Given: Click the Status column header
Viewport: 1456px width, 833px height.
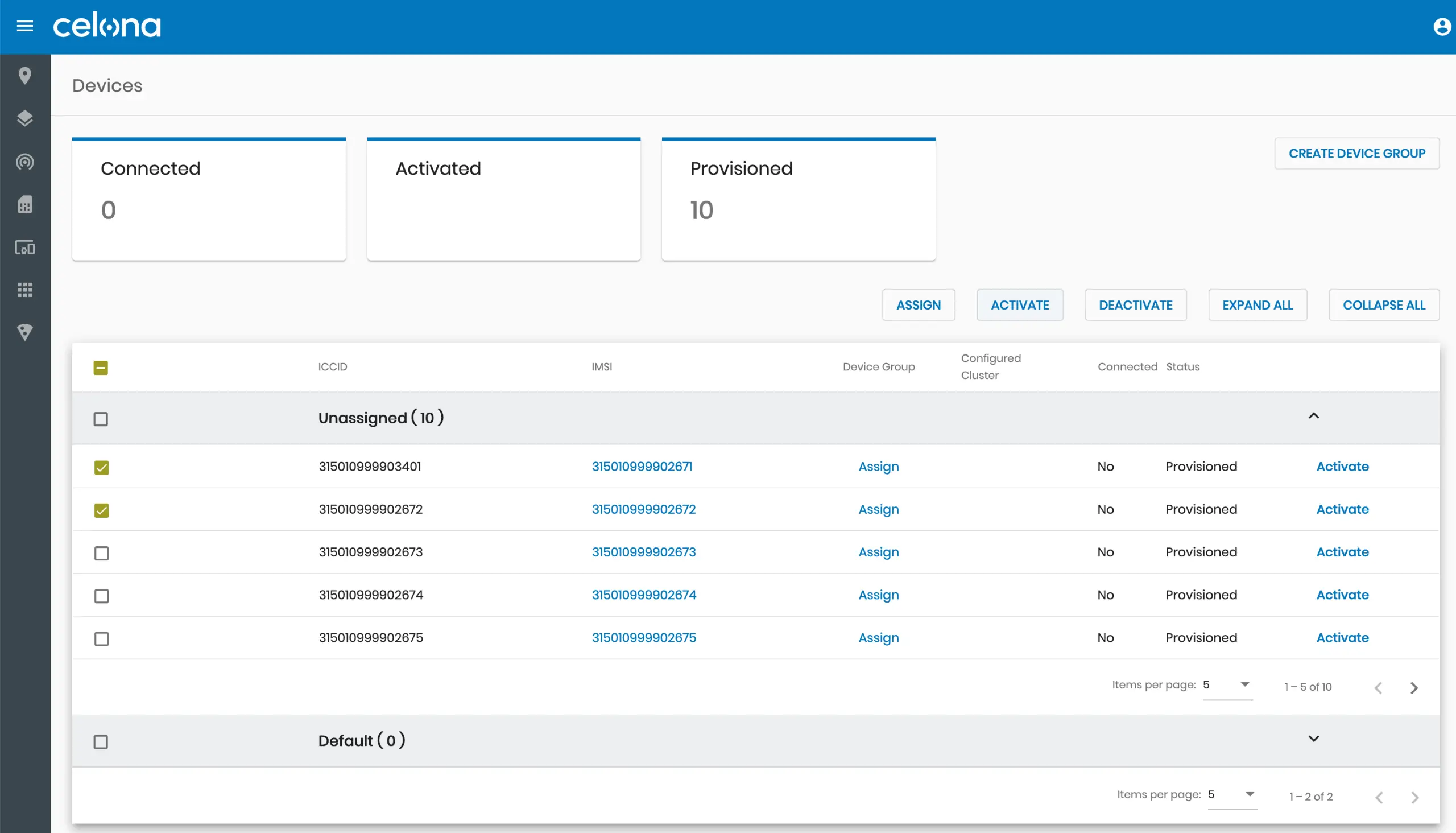Looking at the screenshot, I should 1182,368.
